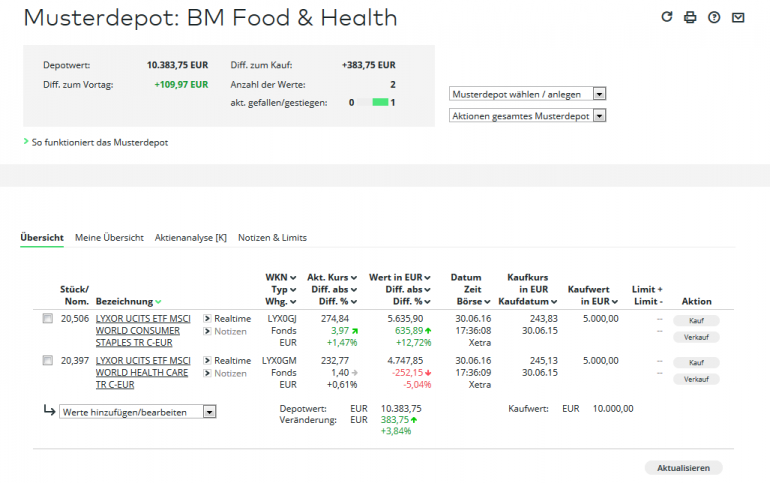Switch to the Notizen & Limits tab
770x483 pixels.
(x=272, y=238)
